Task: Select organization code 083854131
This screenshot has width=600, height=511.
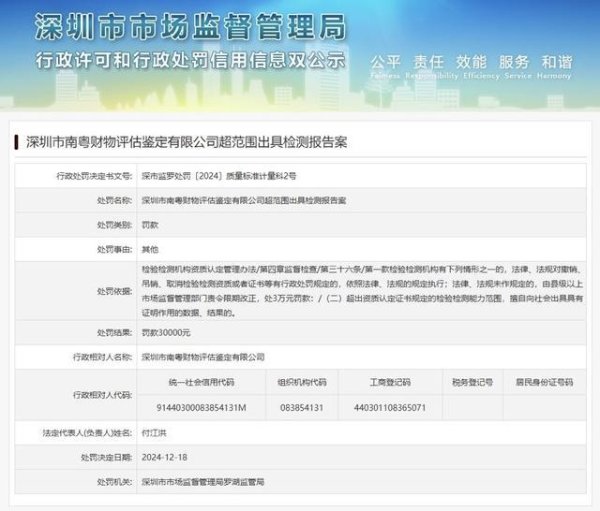Action: [302, 408]
